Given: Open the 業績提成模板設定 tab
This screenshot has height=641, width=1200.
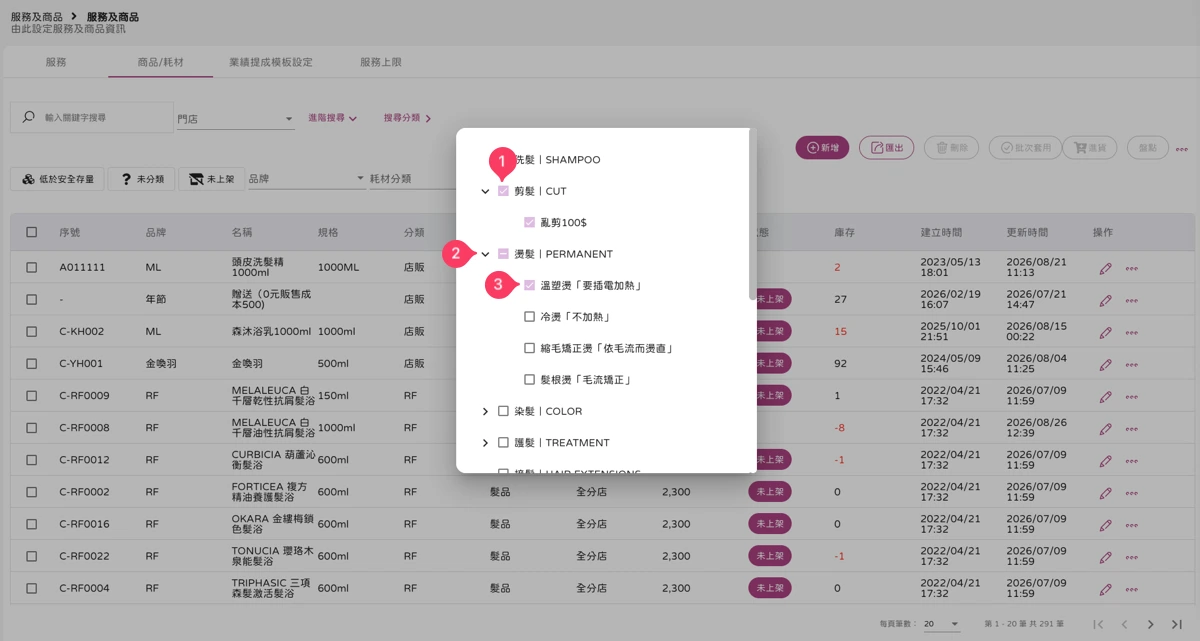Looking at the screenshot, I should [270, 62].
